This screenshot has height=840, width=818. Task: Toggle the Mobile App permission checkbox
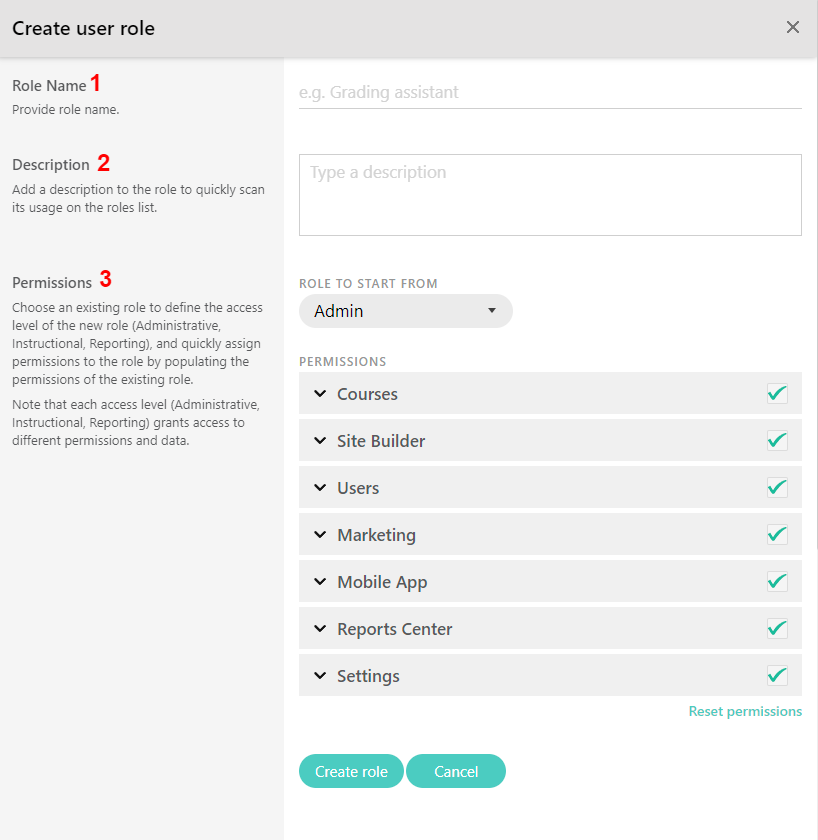click(x=777, y=581)
